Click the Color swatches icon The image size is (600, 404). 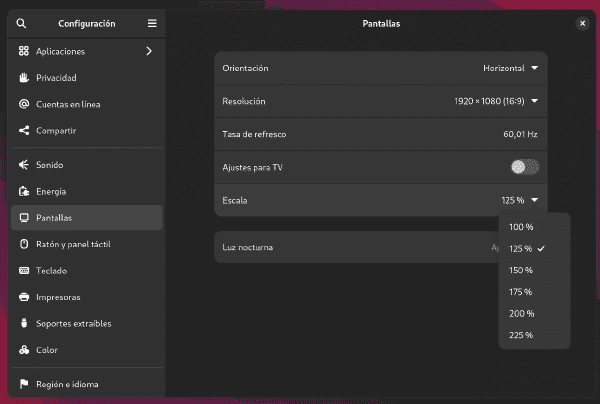pos(24,350)
